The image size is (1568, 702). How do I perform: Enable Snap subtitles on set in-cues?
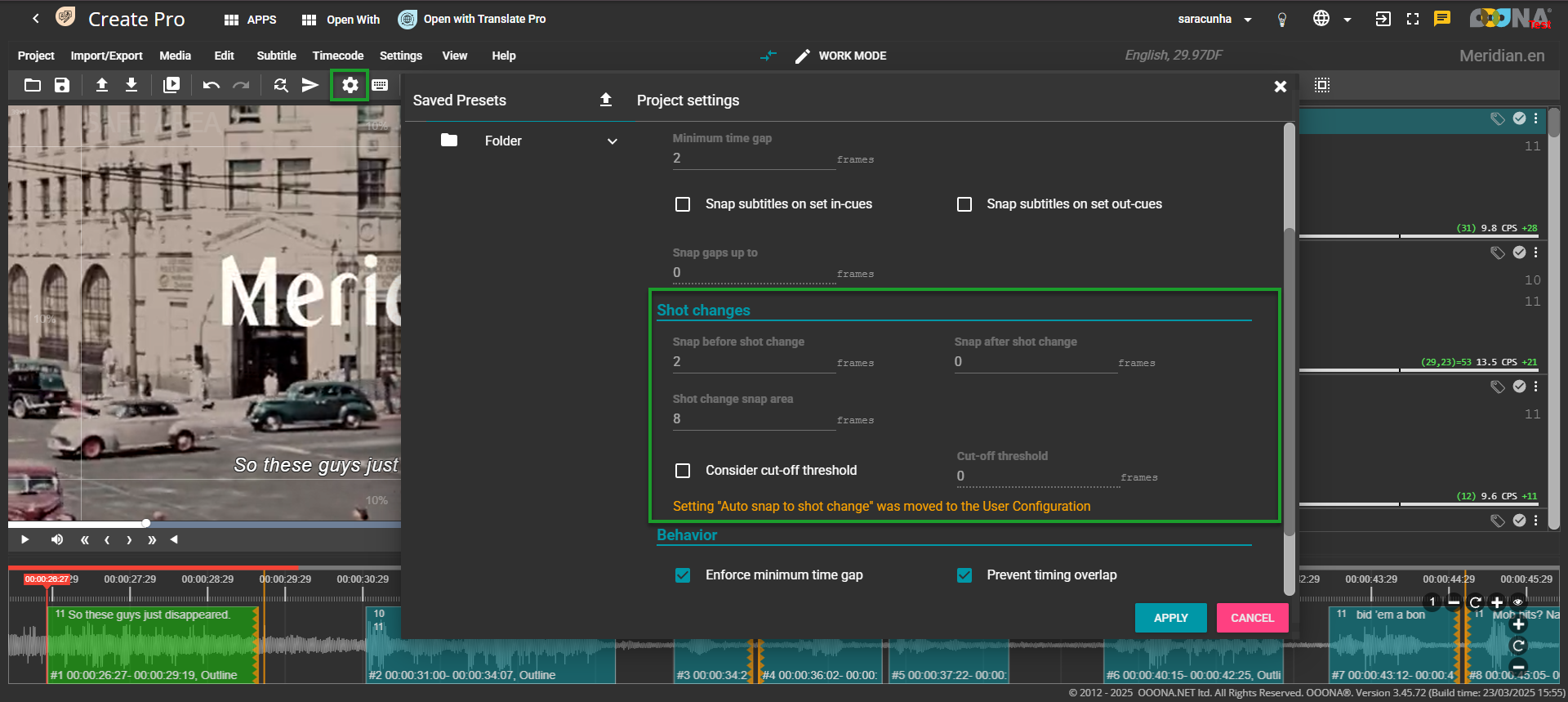(x=683, y=204)
